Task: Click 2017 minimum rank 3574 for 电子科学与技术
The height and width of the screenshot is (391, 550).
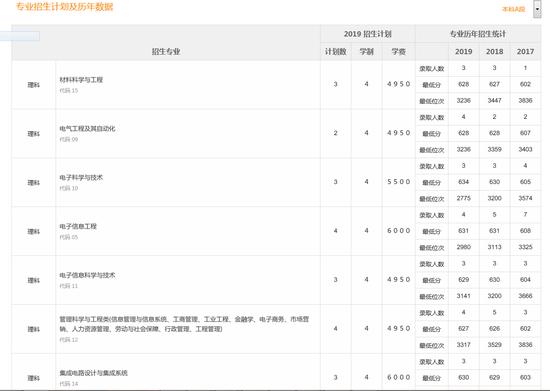Action: click(525, 198)
